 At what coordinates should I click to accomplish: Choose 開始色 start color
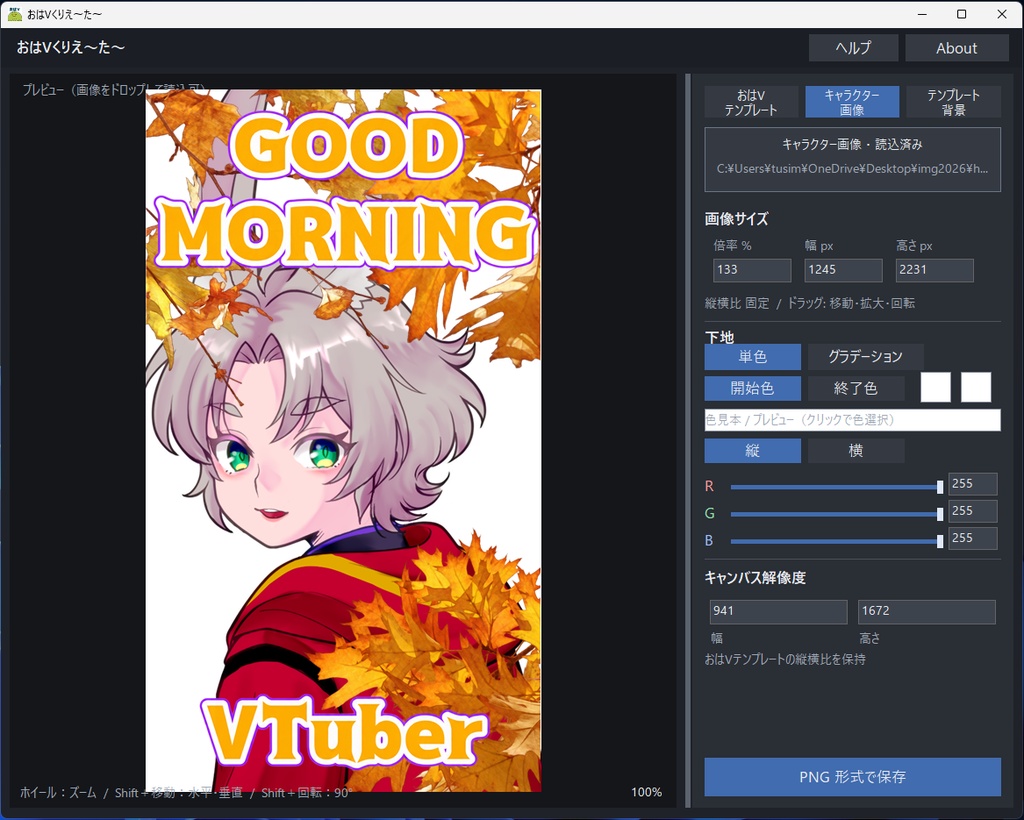coord(752,388)
